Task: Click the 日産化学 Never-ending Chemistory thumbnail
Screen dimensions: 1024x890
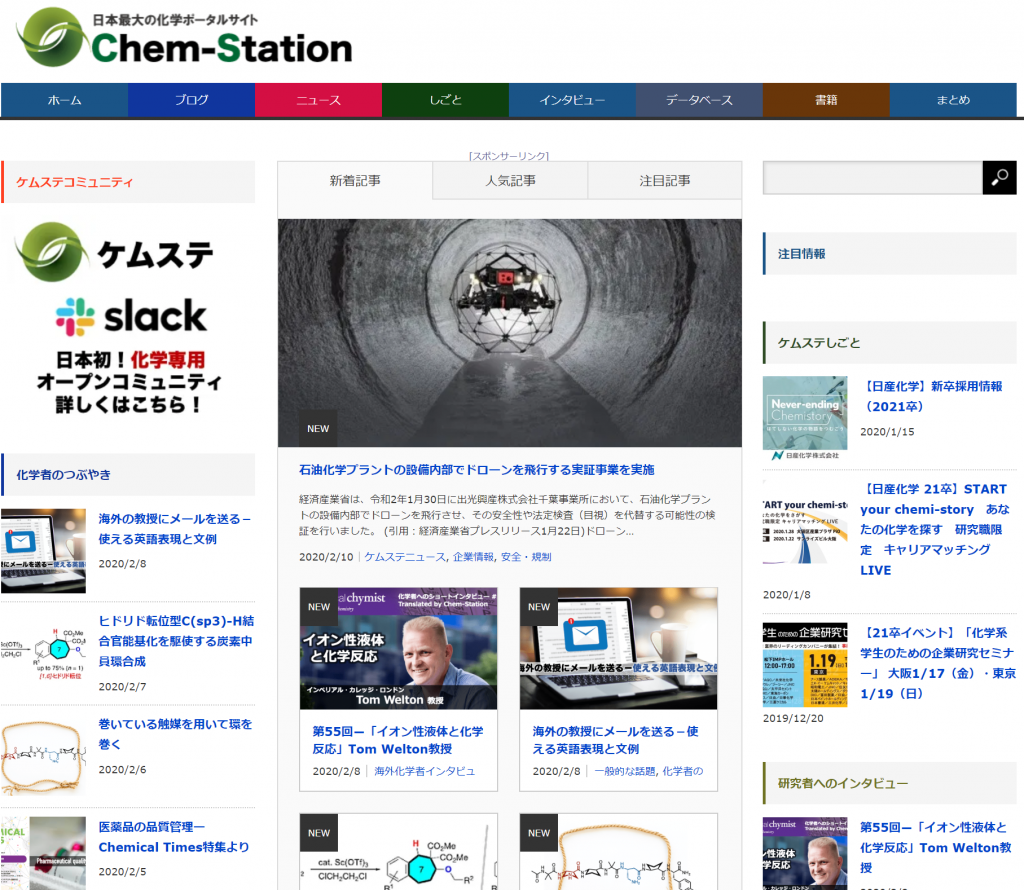Action: [804, 418]
